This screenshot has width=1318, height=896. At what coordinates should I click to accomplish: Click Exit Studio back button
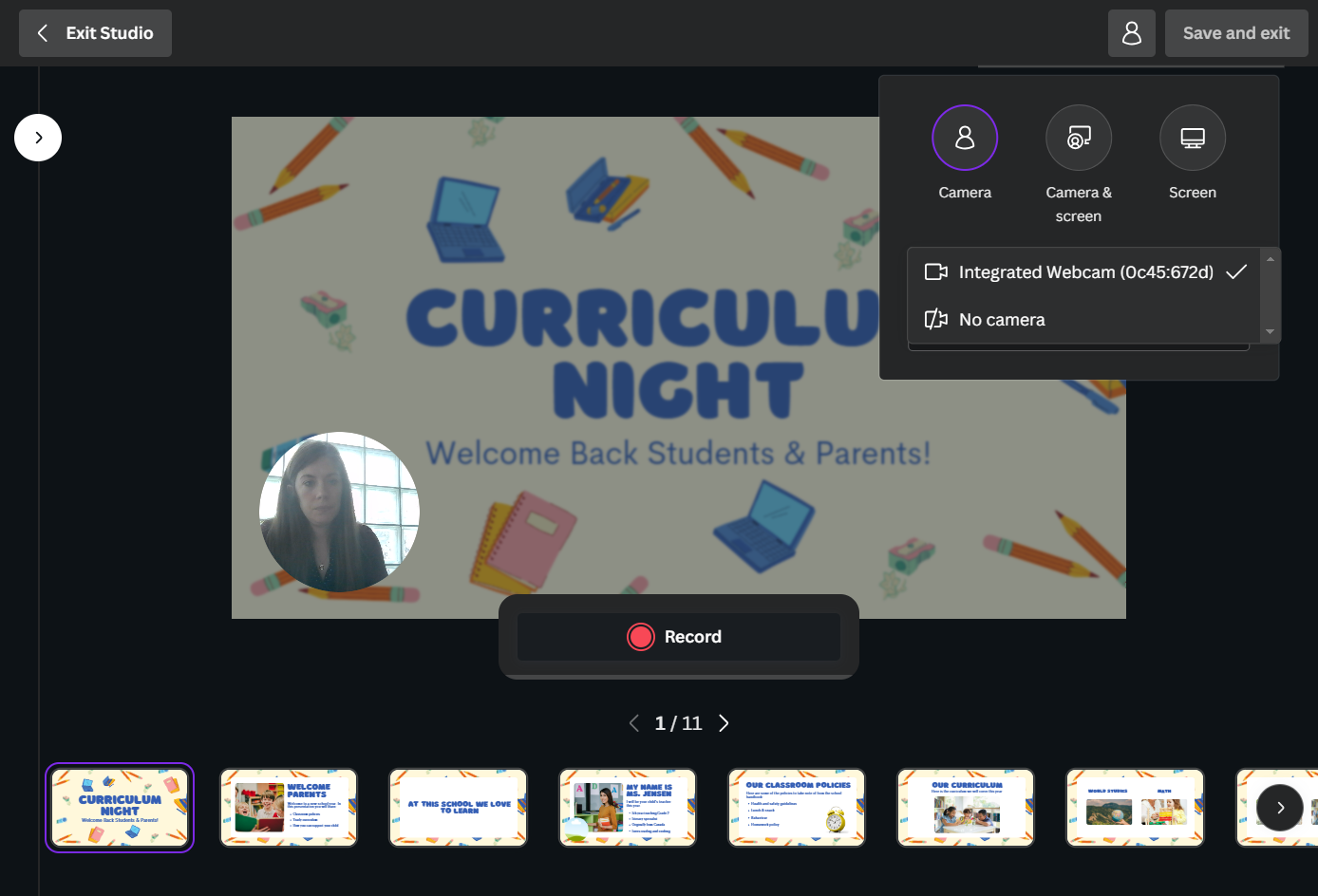click(x=95, y=33)
